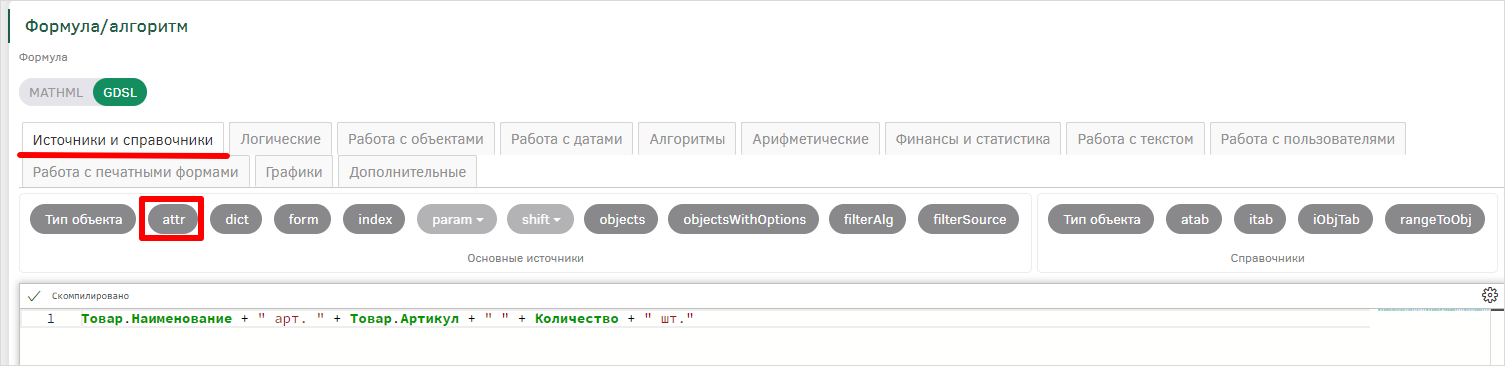Insert Тип объекта under Справочники
Viewport: 1505px width, 366px height.
click(x=1101, y=219)
